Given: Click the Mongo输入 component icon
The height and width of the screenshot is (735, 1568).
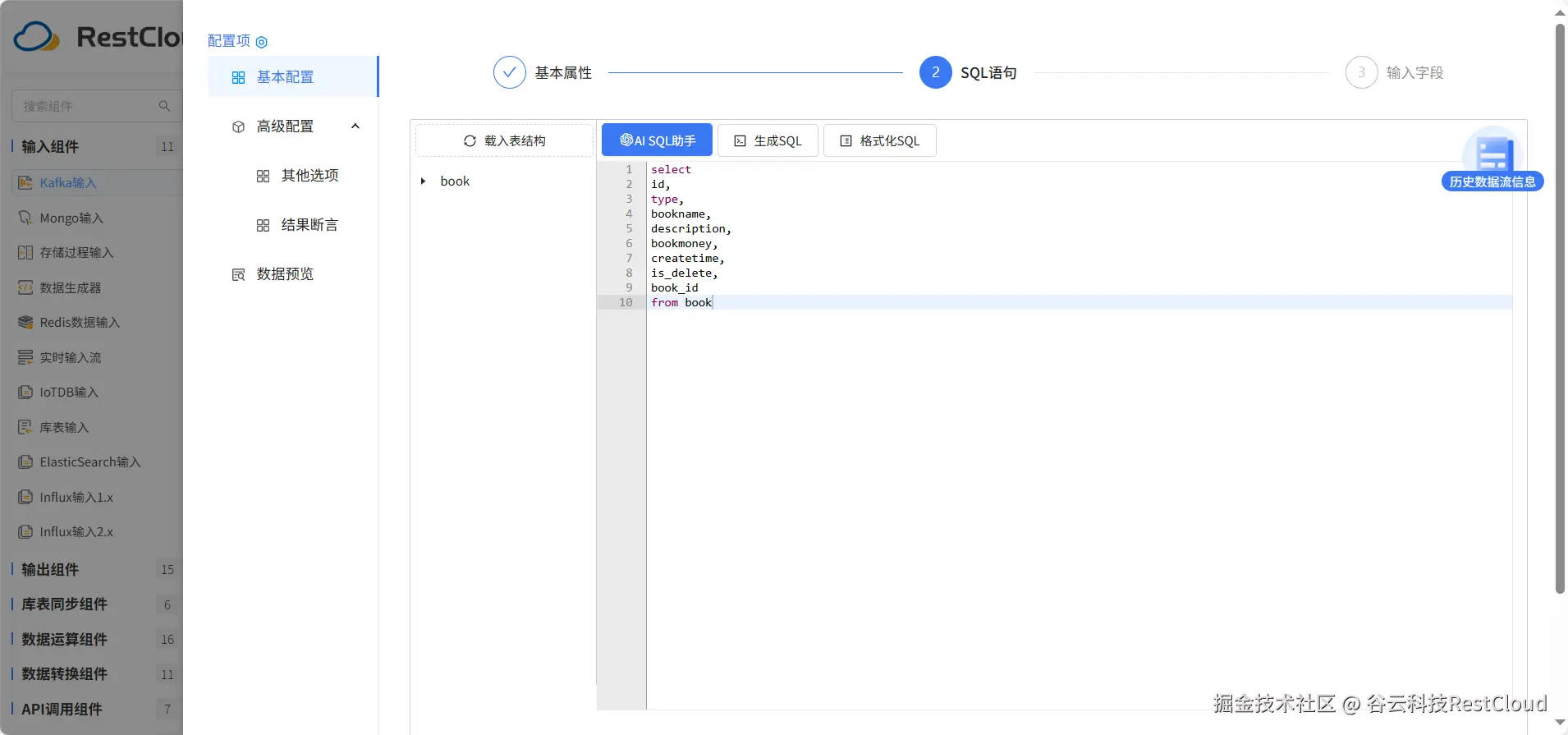Looking at the screenshot, I should (25, 218).
